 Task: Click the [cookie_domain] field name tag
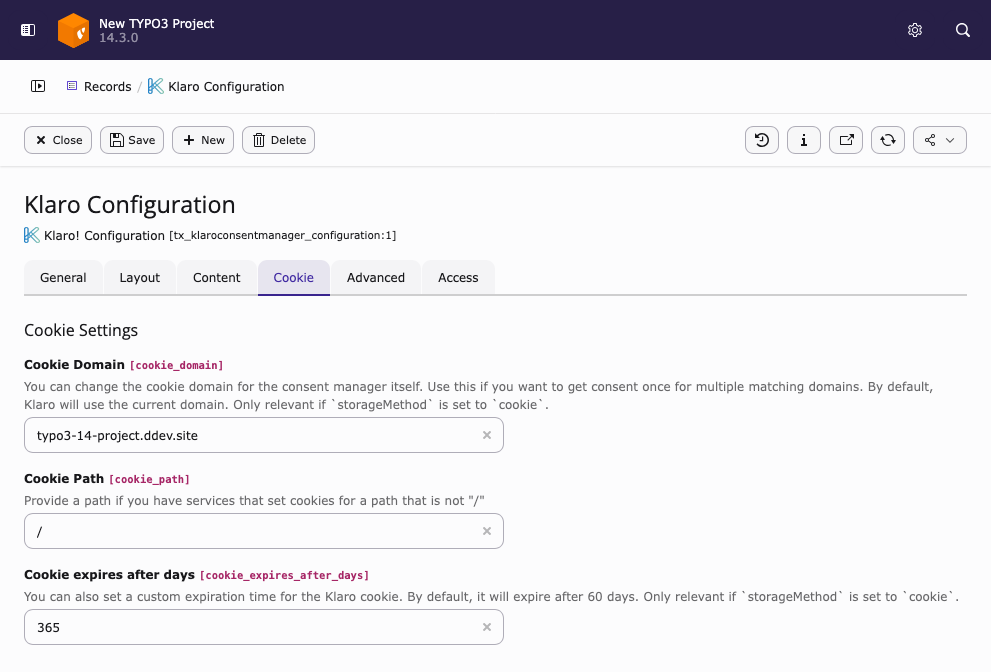[x=176, y=365]
